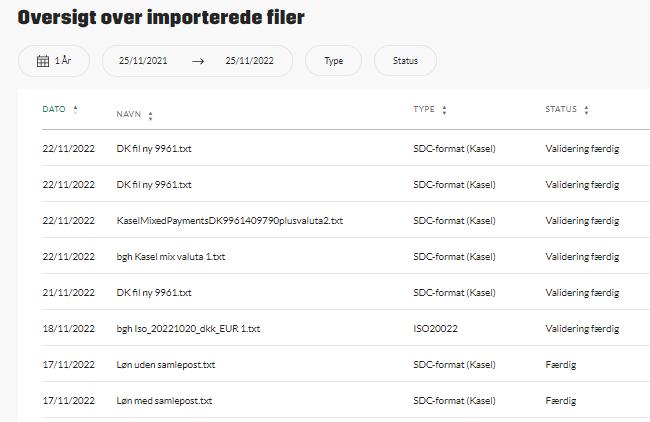Screen dimensions: 650x422
Task: Open first DK fil ny 9961.txt row
Action: point(154,148)
